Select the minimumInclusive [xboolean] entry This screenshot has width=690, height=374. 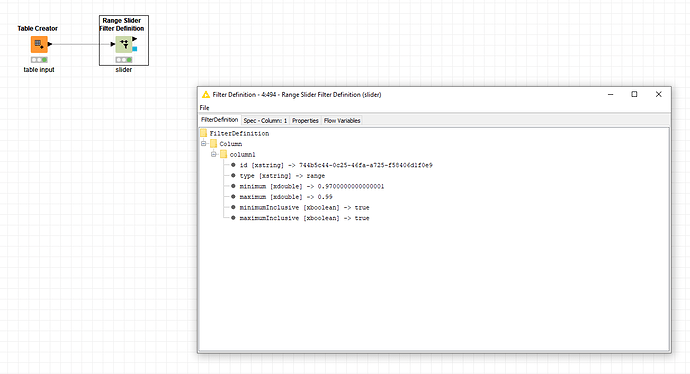305,207
